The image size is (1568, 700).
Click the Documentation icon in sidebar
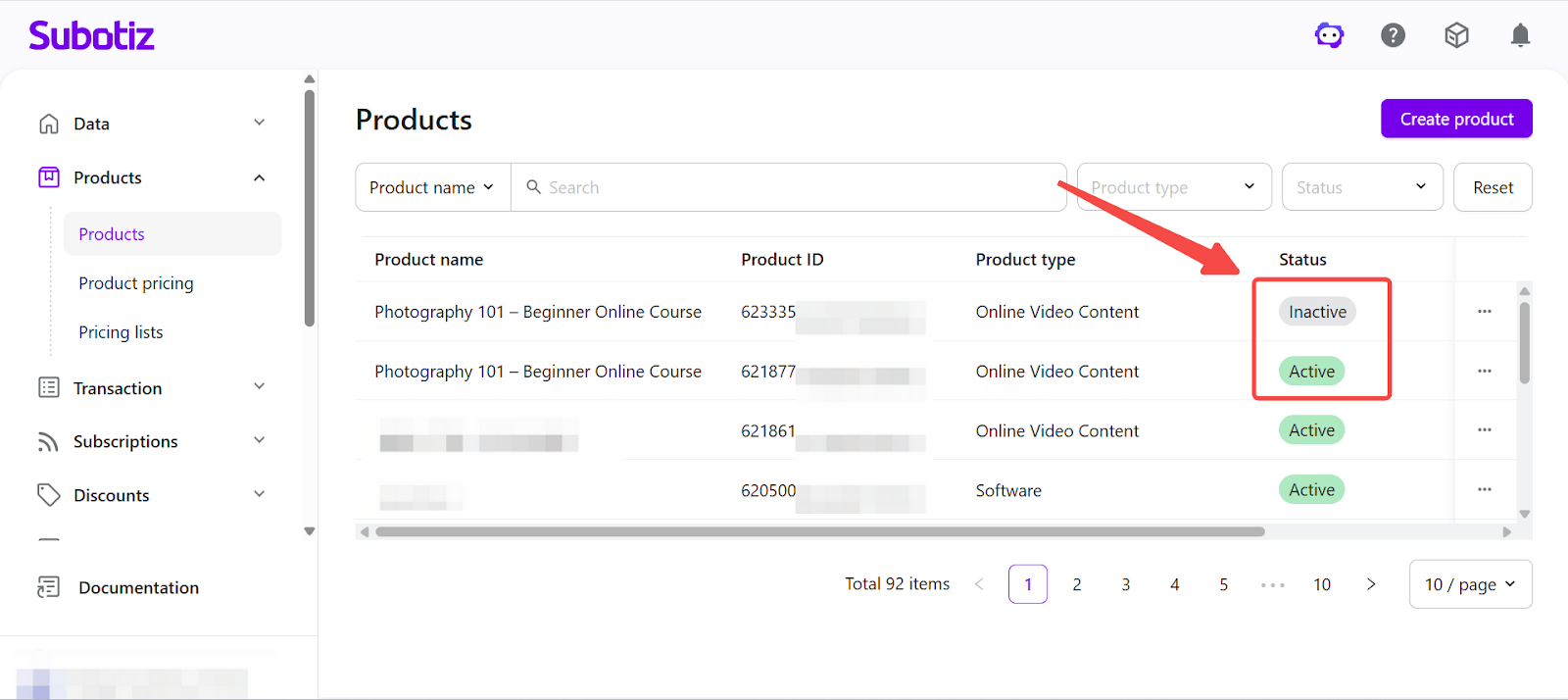tap(48, 587)
